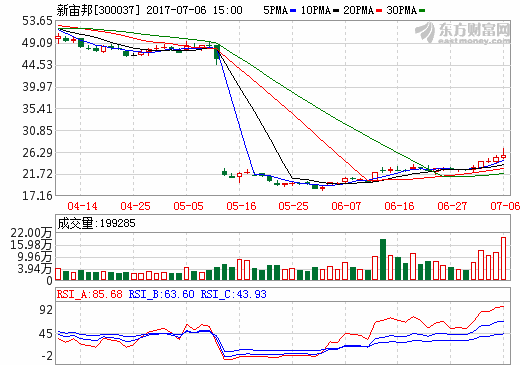The height and width of the screenshot is (365, 520).
Task: Click the 39.97 price axis label
Action: tap(37, 87)
